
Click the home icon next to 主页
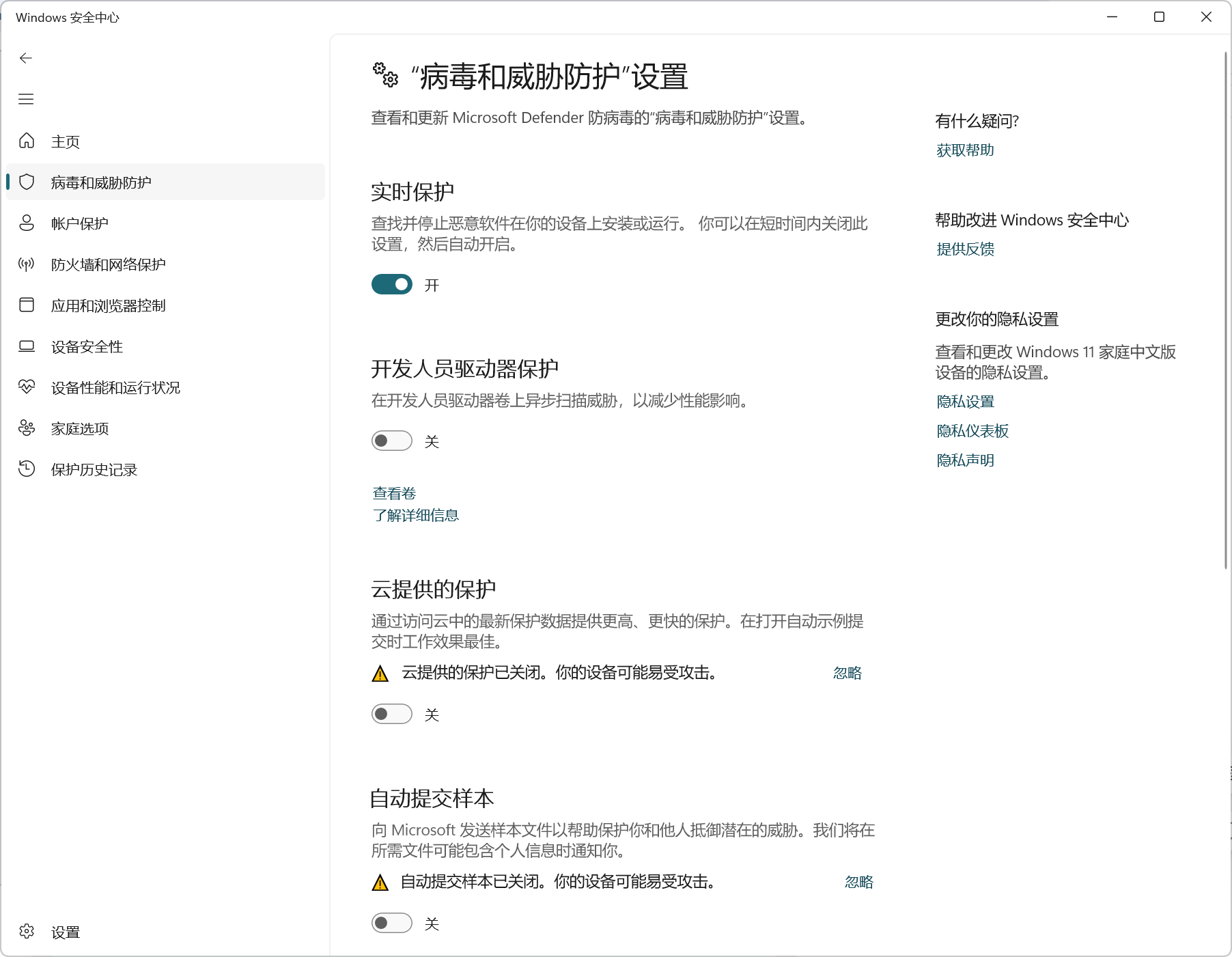(27, 141)
